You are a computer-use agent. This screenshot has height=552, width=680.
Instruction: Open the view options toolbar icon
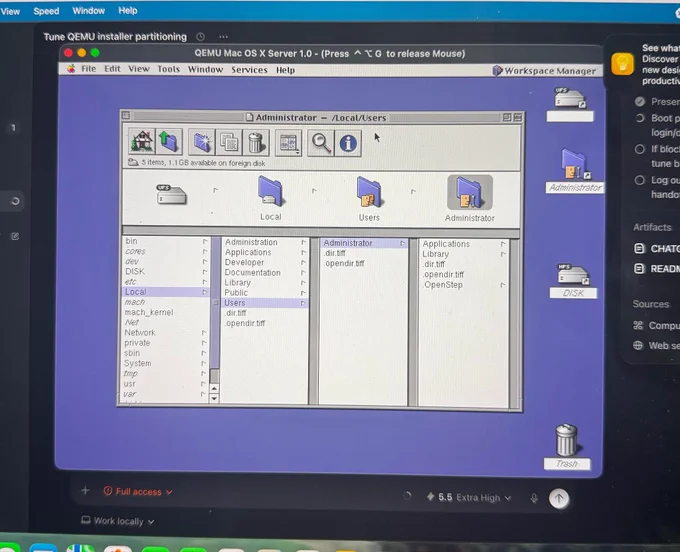[x=288, y=143]
